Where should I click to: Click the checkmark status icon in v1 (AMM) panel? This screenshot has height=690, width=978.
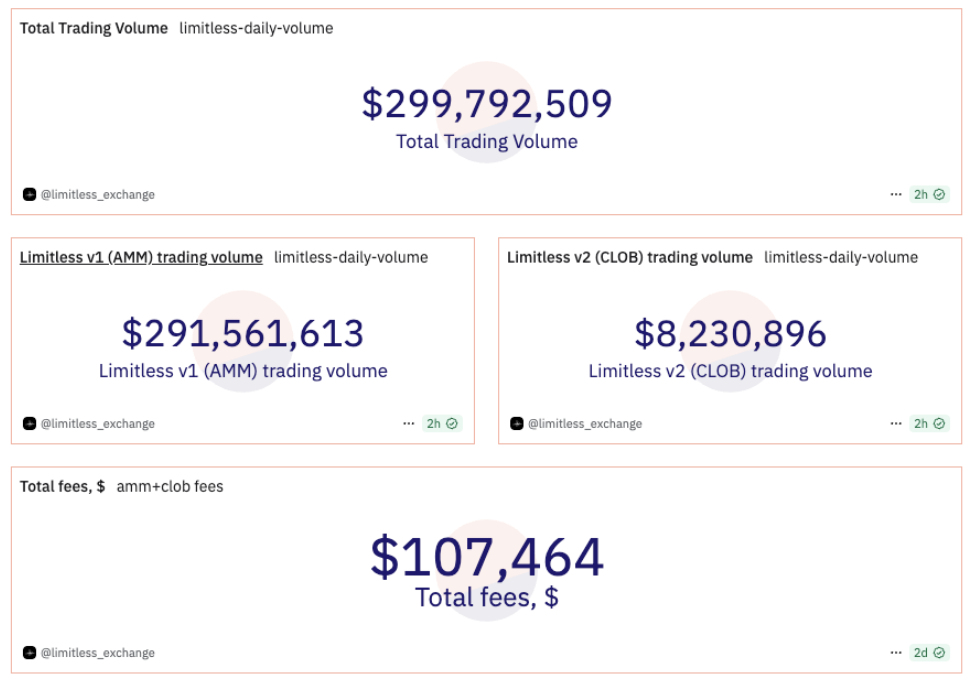[x=452, y=424]
